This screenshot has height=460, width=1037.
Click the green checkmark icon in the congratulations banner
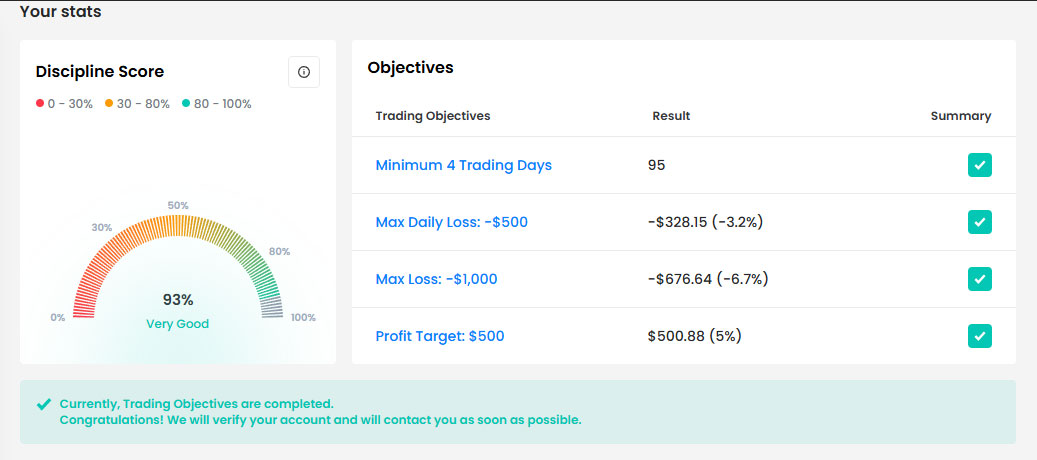pyautogui.click(x=43, y=404)
